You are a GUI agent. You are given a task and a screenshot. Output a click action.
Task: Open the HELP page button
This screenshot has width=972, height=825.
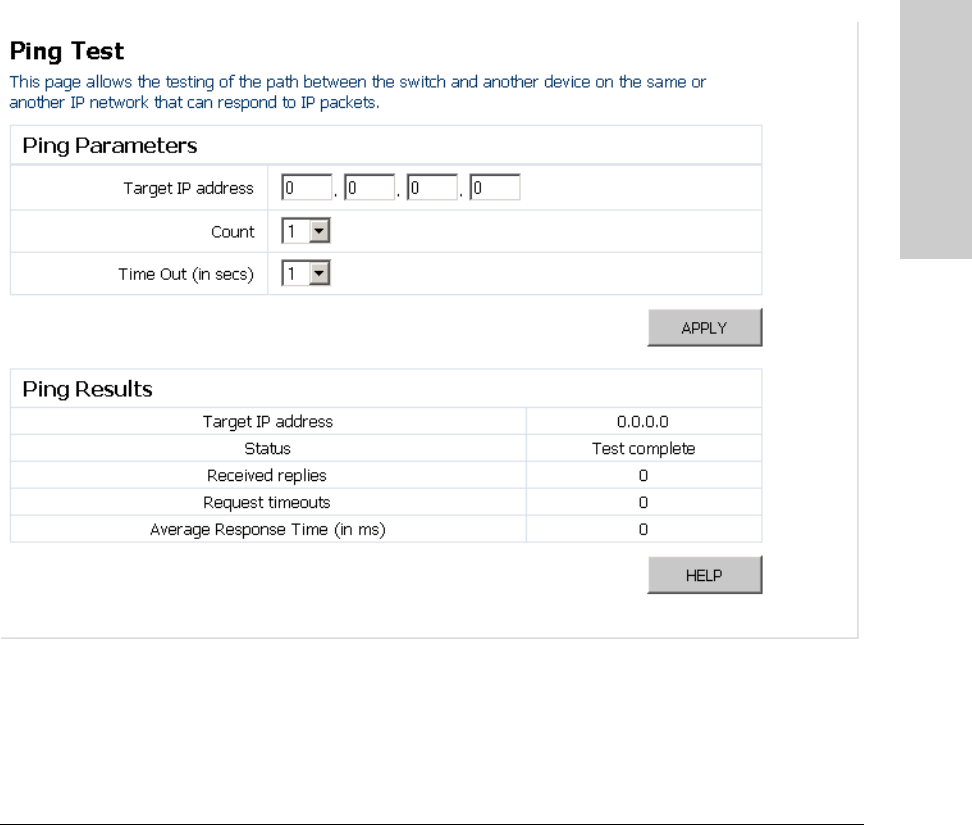[x=705, y=575]
